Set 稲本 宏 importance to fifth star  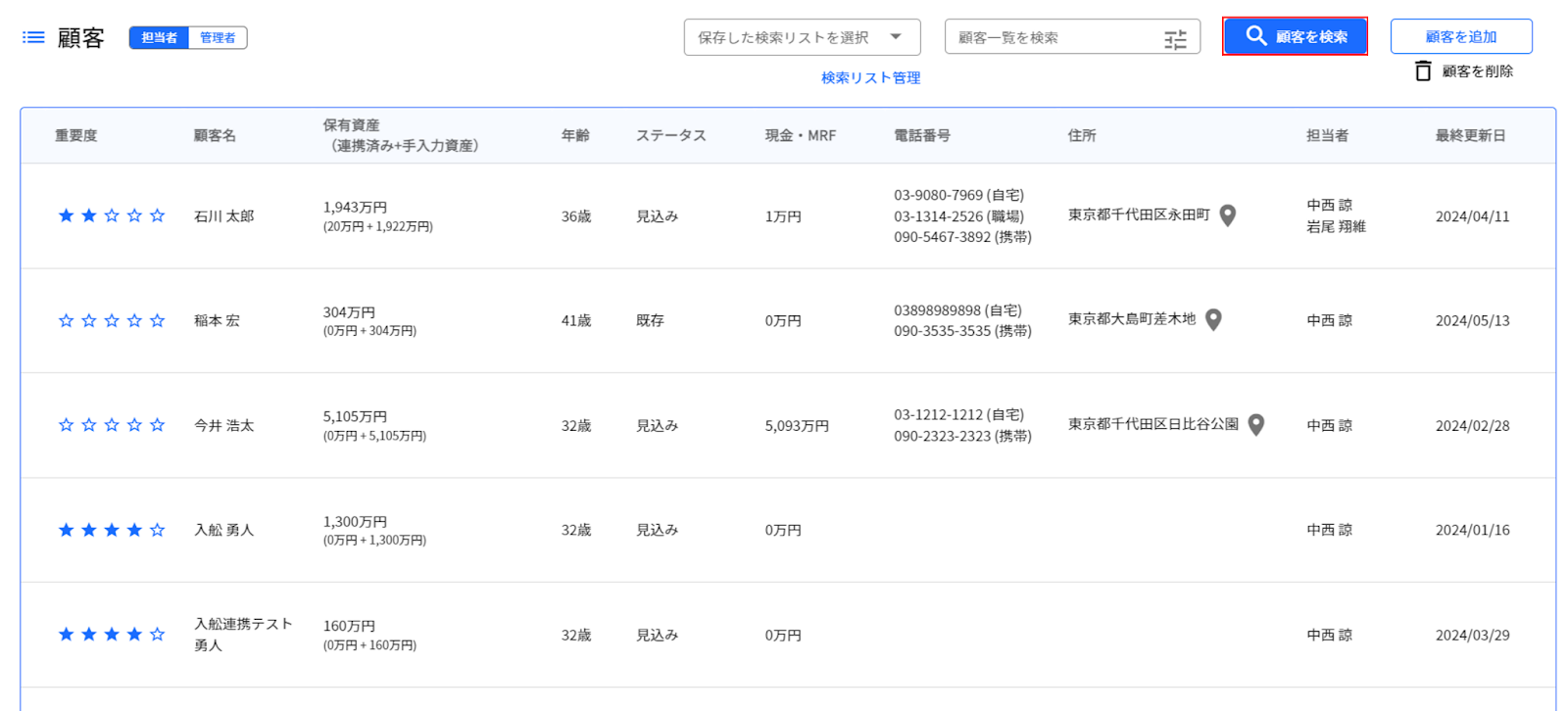coord(157,320)
